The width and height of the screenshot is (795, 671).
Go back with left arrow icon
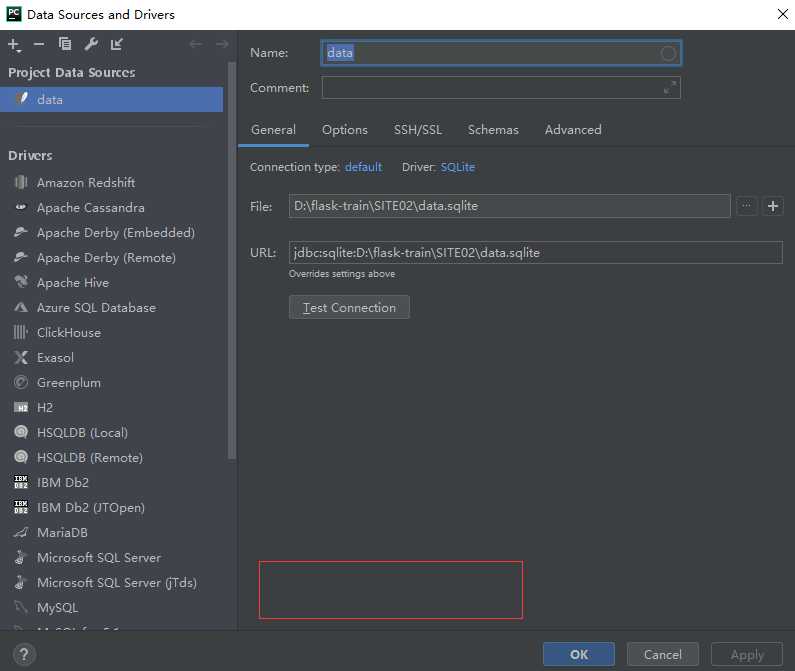[196, 45]
